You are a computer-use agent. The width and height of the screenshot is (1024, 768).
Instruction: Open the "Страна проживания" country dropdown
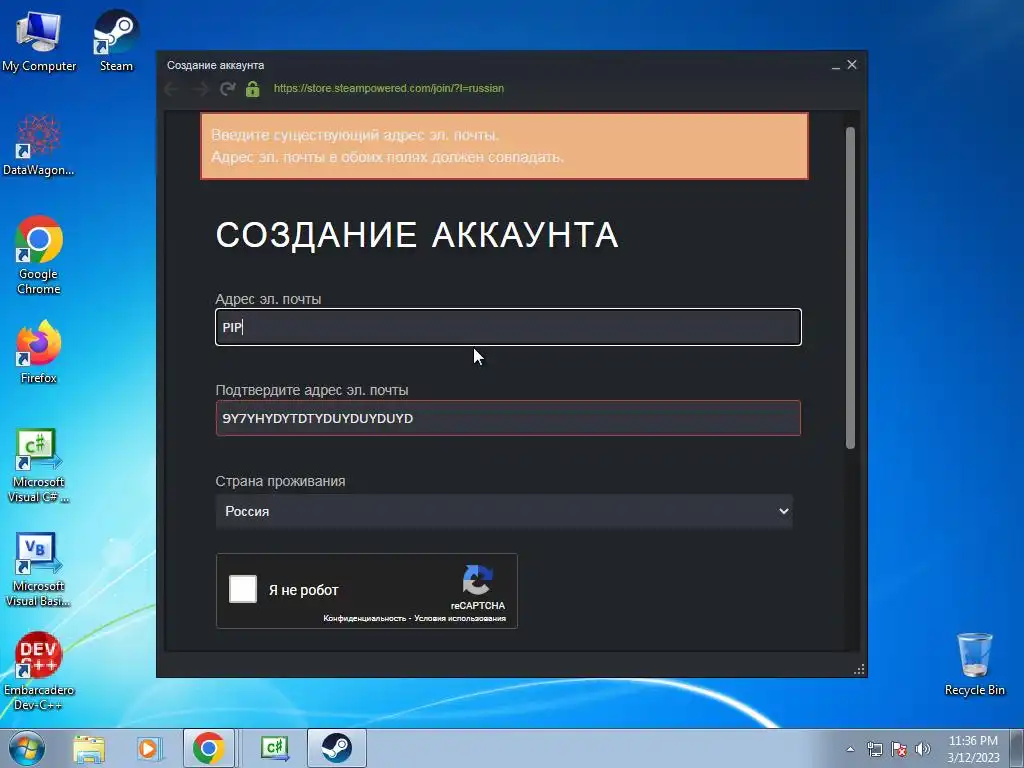(x=504, y=511)
